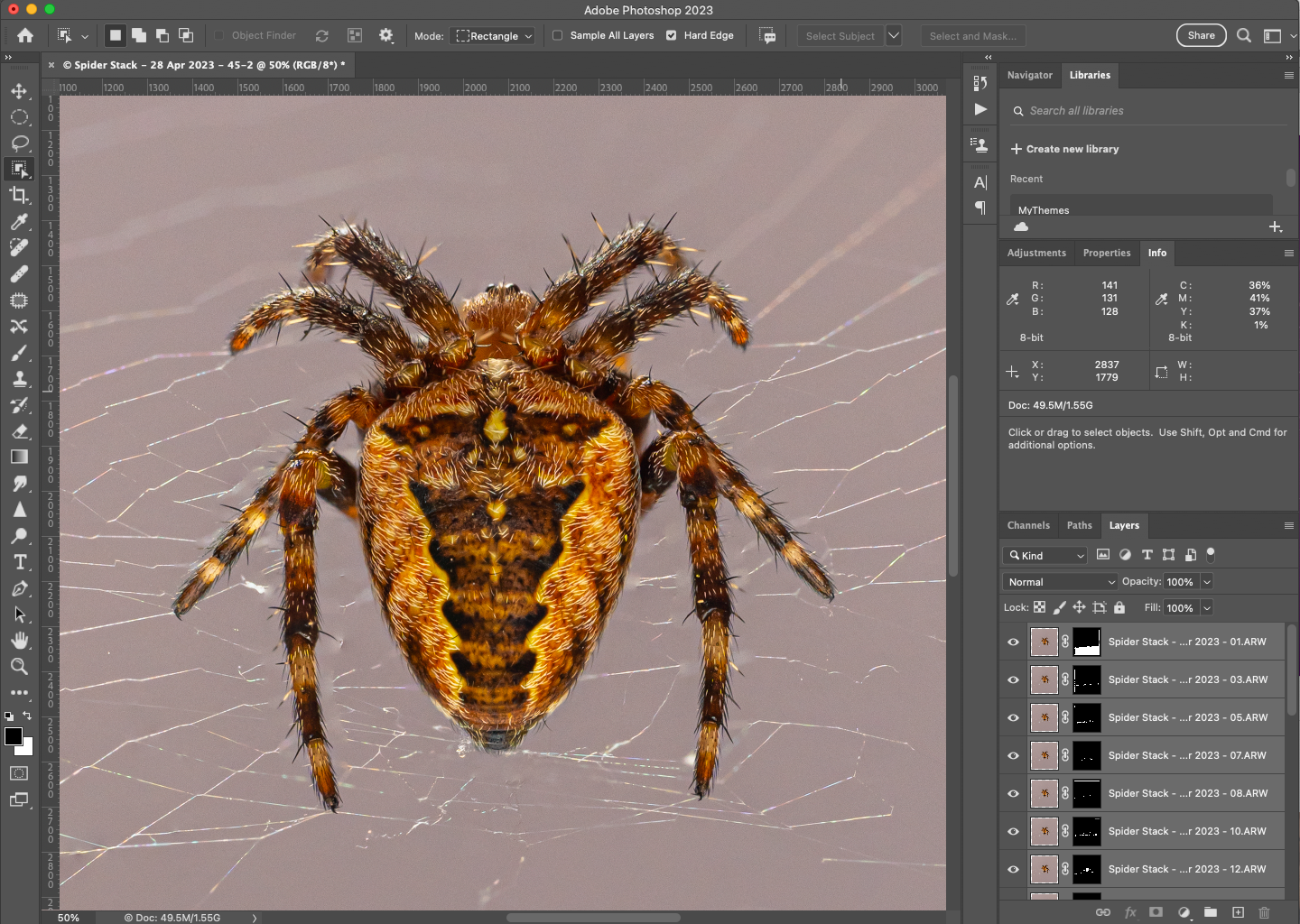Click the foreground color swatch

[x=14, y=736]
